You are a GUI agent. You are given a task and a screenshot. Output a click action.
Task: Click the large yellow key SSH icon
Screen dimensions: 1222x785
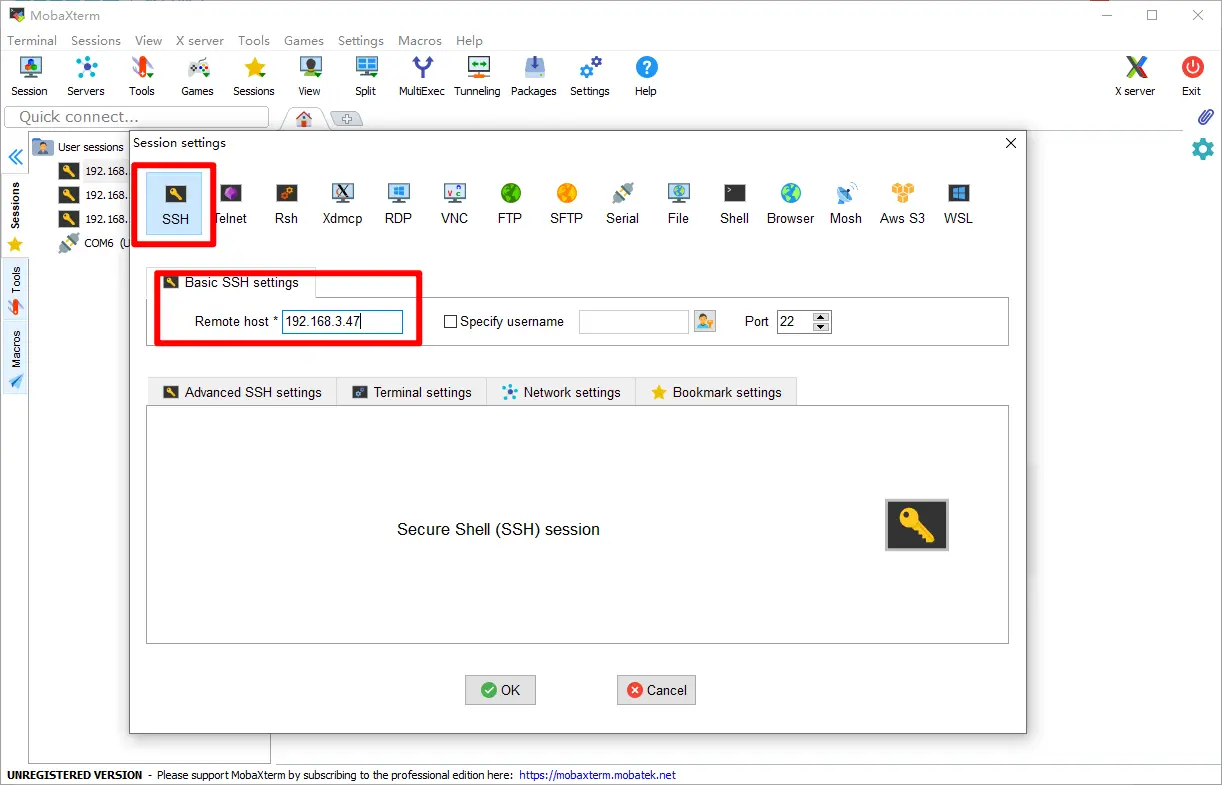coord(917,525)
